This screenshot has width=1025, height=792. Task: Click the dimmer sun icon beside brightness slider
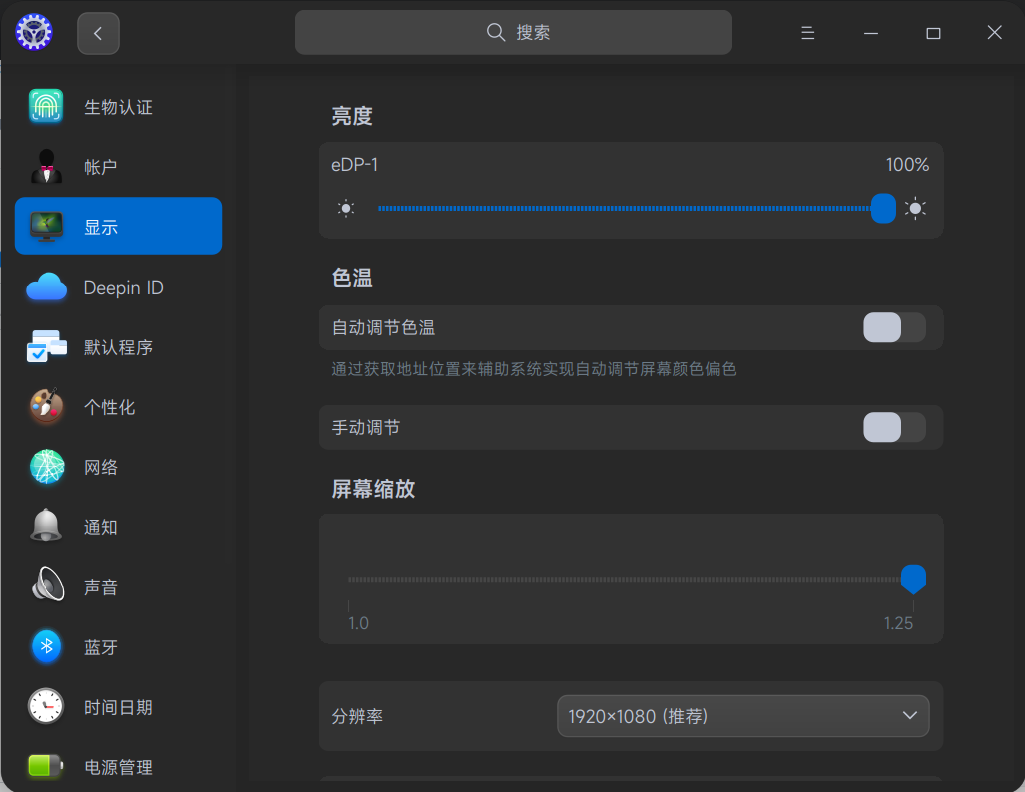click(346, 208)
